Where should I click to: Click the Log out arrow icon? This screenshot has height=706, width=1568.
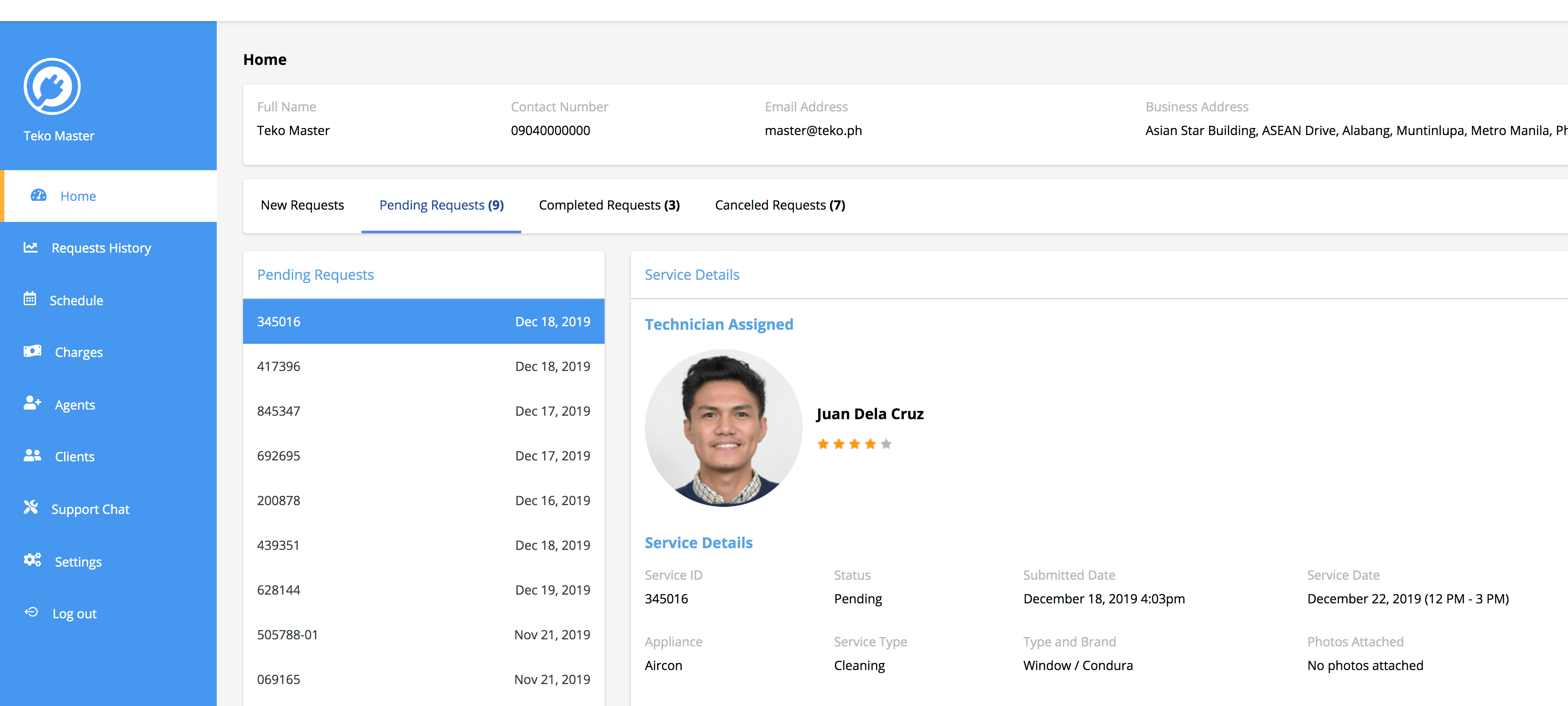pos(31,612)
